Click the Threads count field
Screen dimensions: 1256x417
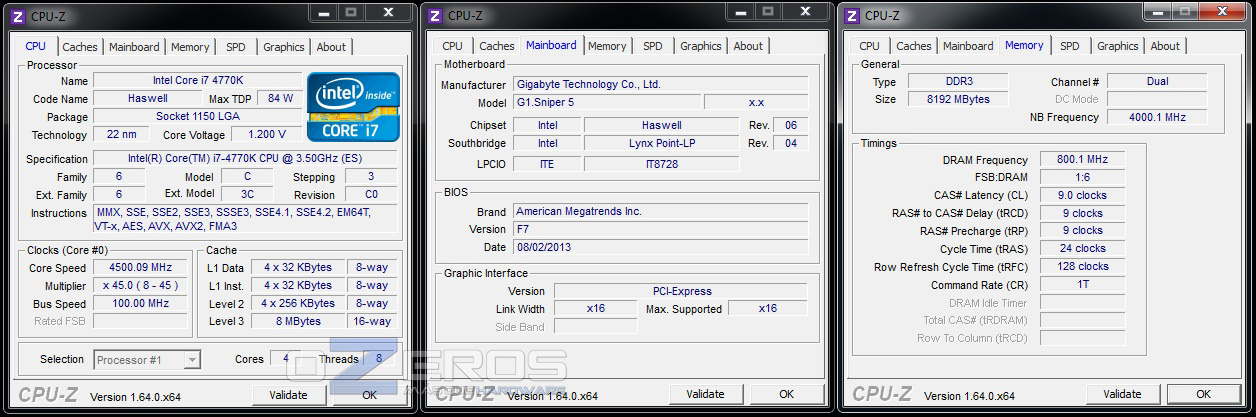coord(379,359)
